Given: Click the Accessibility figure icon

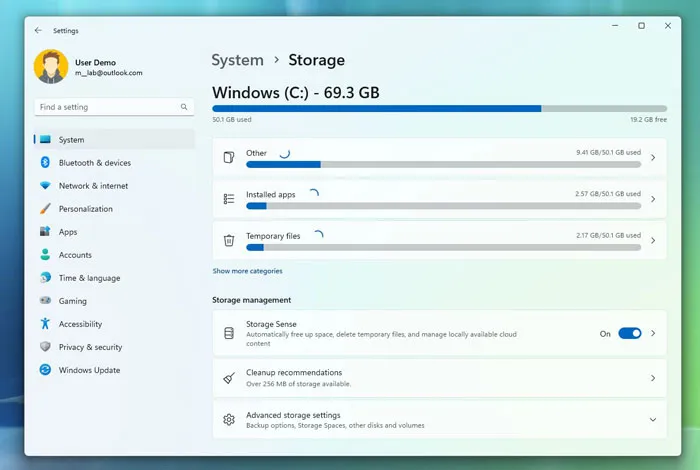Looking at the screenshot, I should (x=45, y=324).
